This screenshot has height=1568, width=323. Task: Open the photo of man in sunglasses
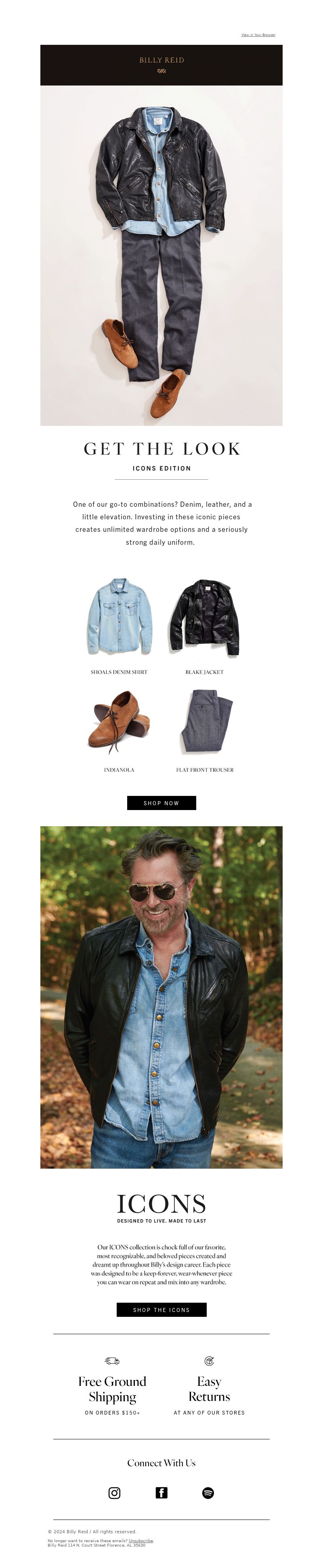click(161, 997)
